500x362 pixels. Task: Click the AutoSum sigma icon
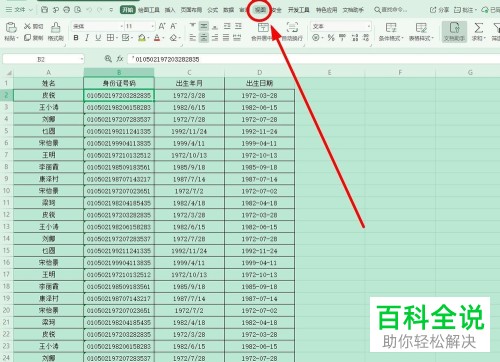pos(478,28)
